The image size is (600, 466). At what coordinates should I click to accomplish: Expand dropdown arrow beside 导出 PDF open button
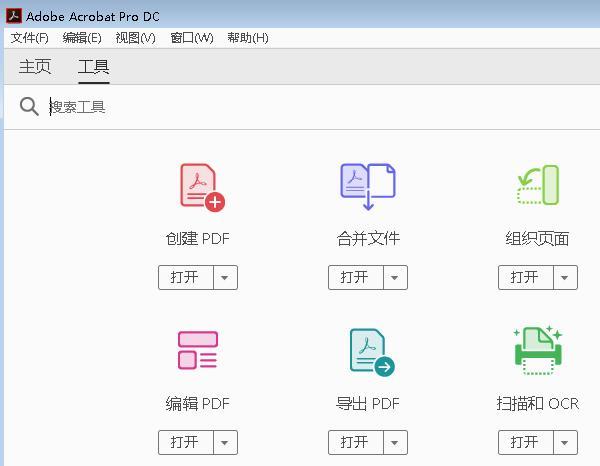[x=395, y=443]
